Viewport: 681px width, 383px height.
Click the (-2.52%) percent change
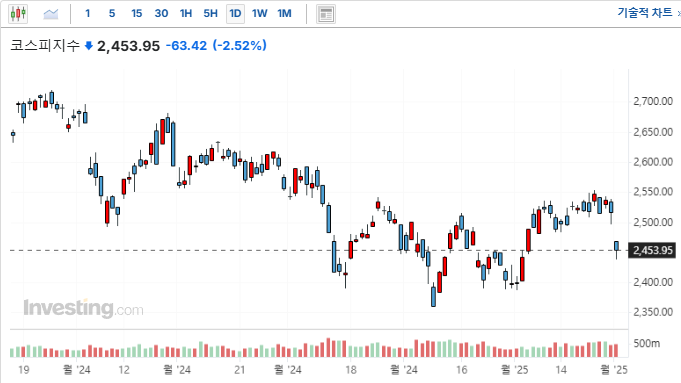[240, 45]
